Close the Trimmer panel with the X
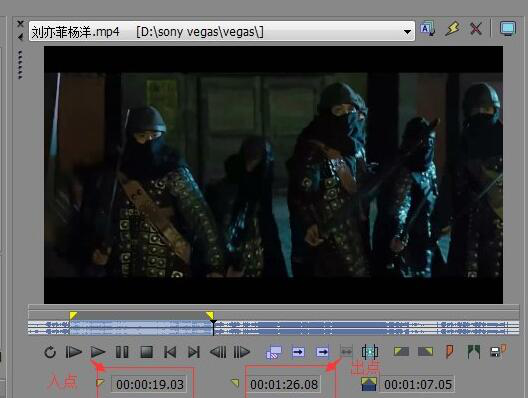Viewport: 528px width, 398px height. point(21,24)
